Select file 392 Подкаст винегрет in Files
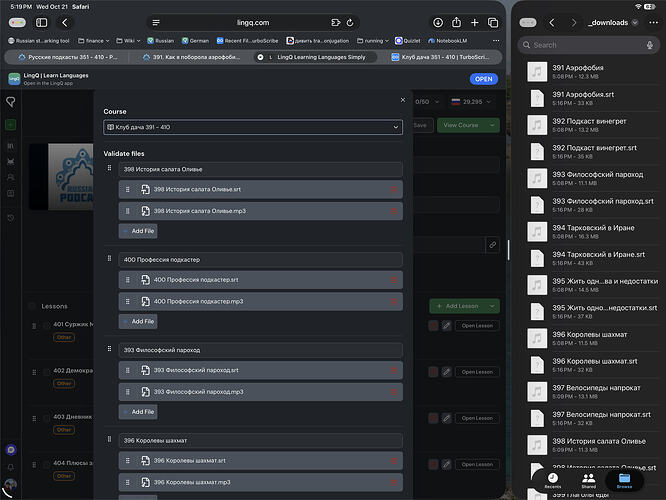 pos(593,125)
